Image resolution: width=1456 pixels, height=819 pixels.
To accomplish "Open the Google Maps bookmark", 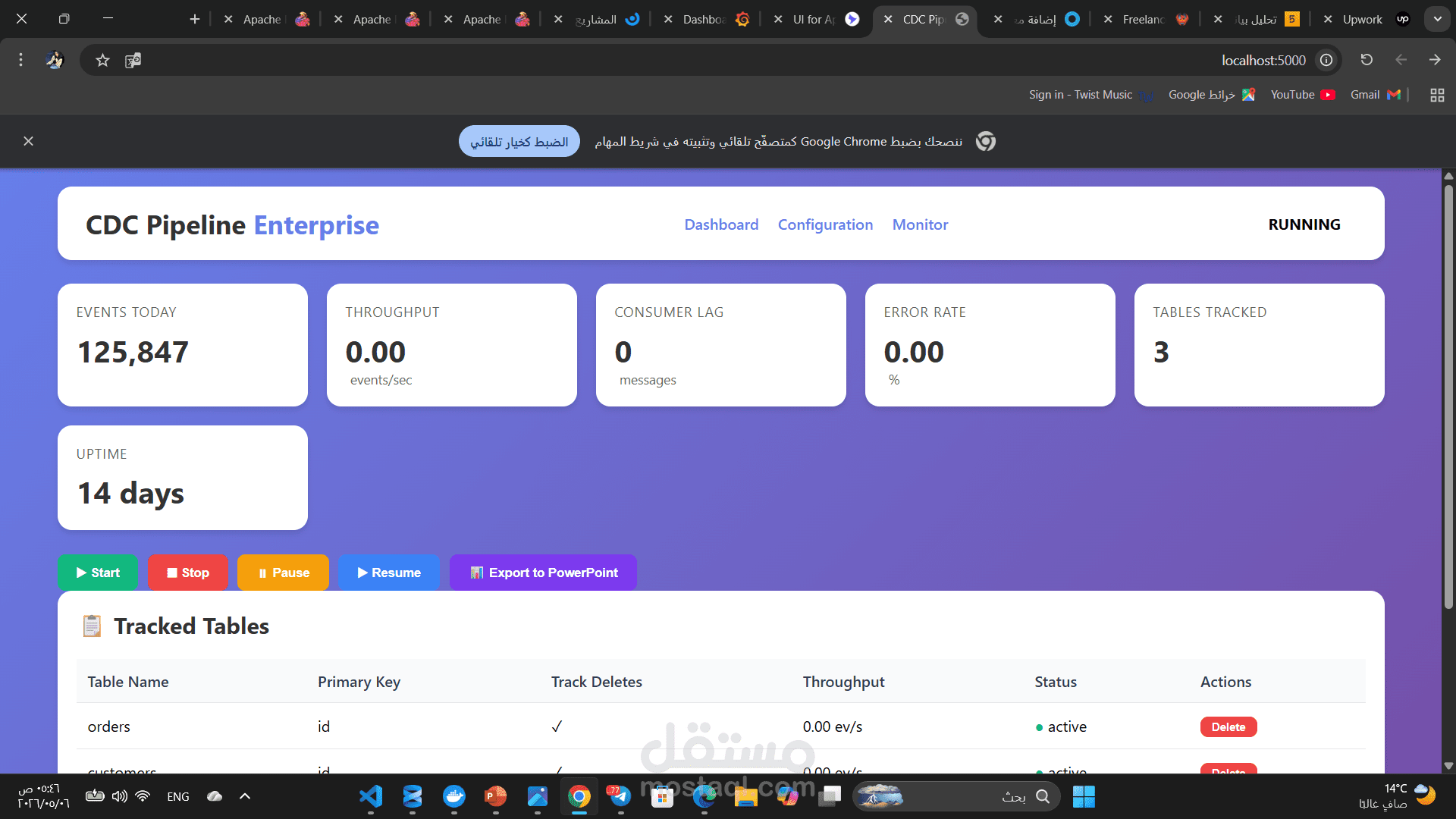I will point(1212,95).
